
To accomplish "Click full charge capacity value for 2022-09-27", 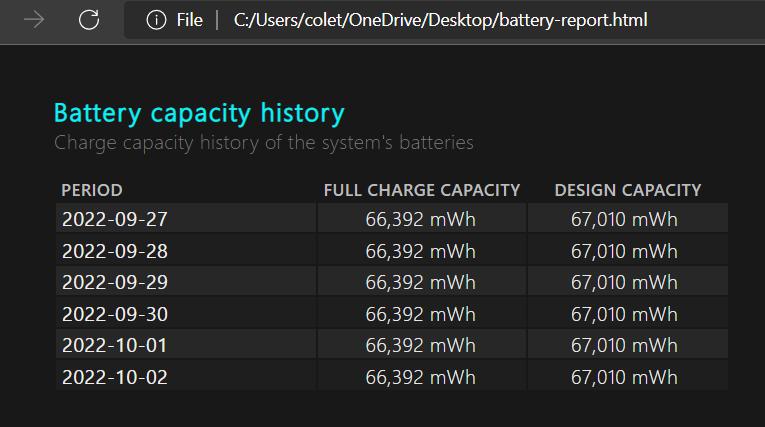I will click(x=420, y=220).
